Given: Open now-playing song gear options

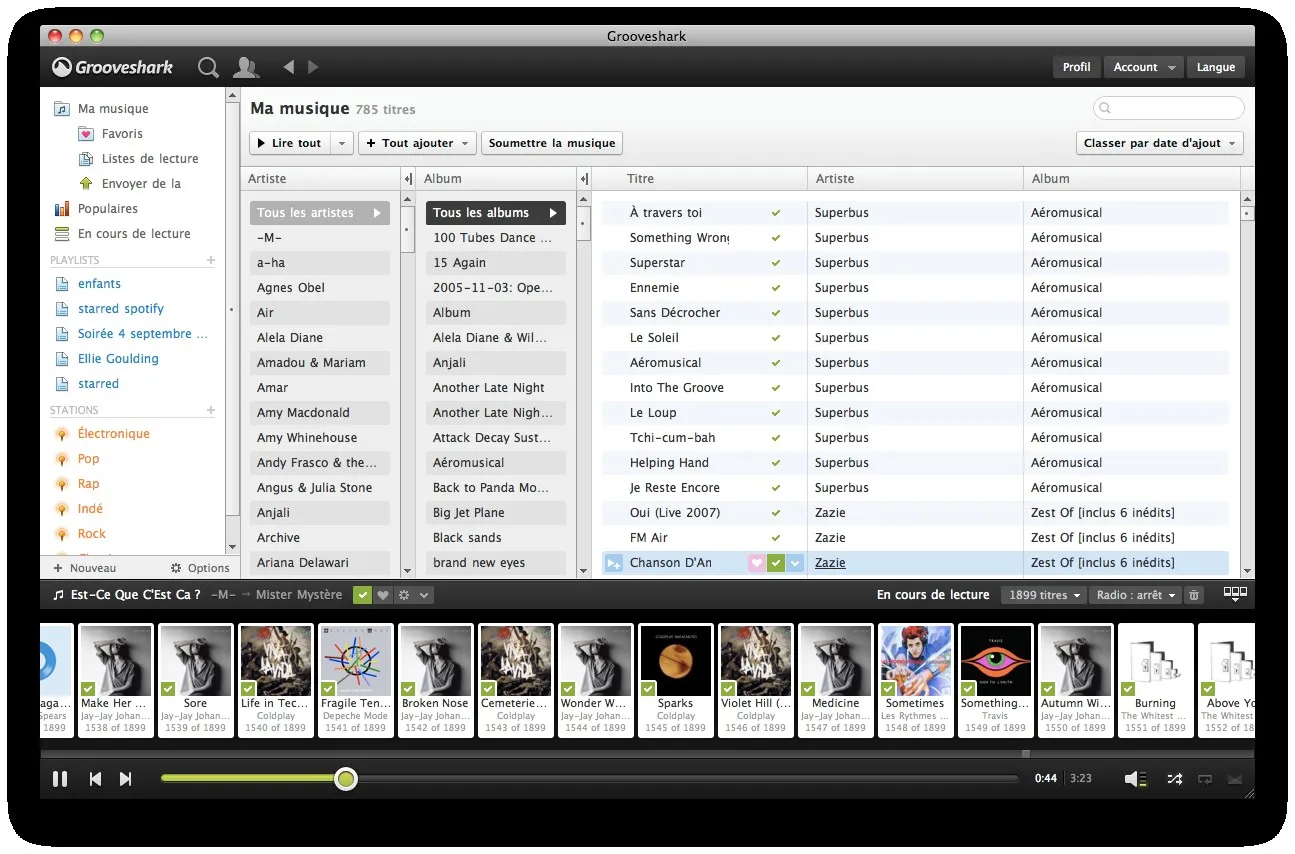Looking at the screenshot, I should pyautogui.click(x=404, y=595).
